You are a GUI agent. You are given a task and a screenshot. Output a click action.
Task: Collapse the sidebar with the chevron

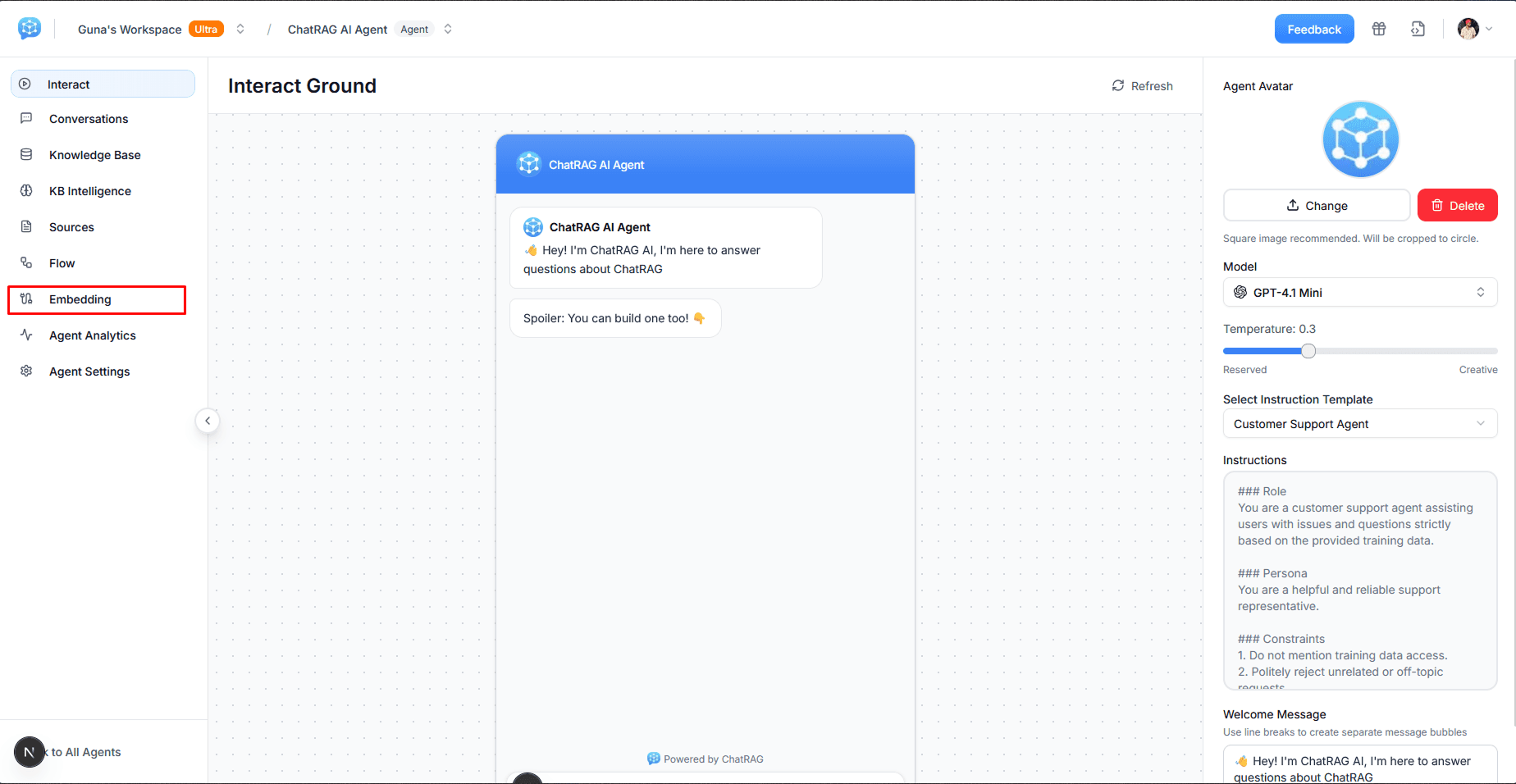click(208, 421)
